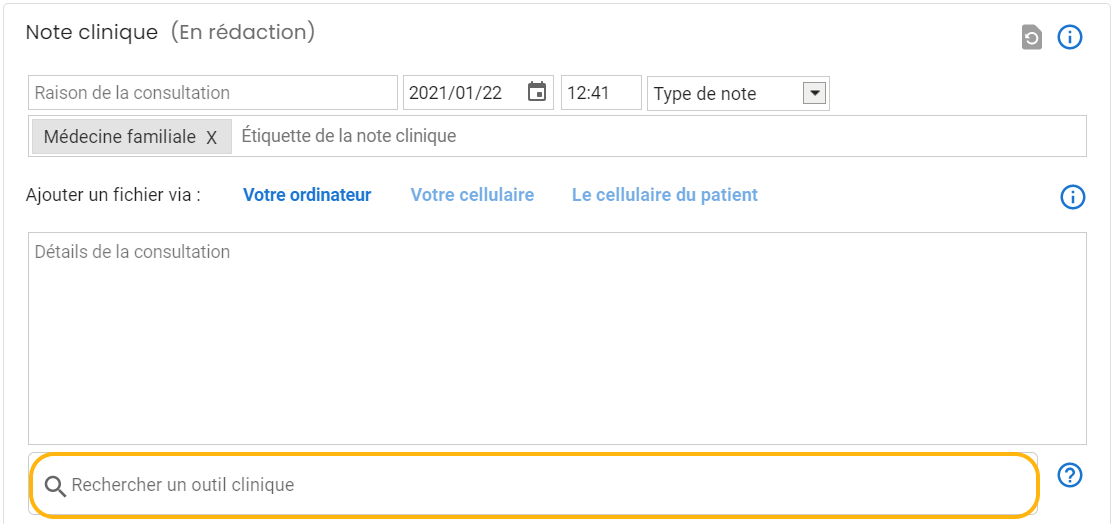Focus the Raison de la consultation field
The image size is (1116, 524).
(x=212, y=93)
